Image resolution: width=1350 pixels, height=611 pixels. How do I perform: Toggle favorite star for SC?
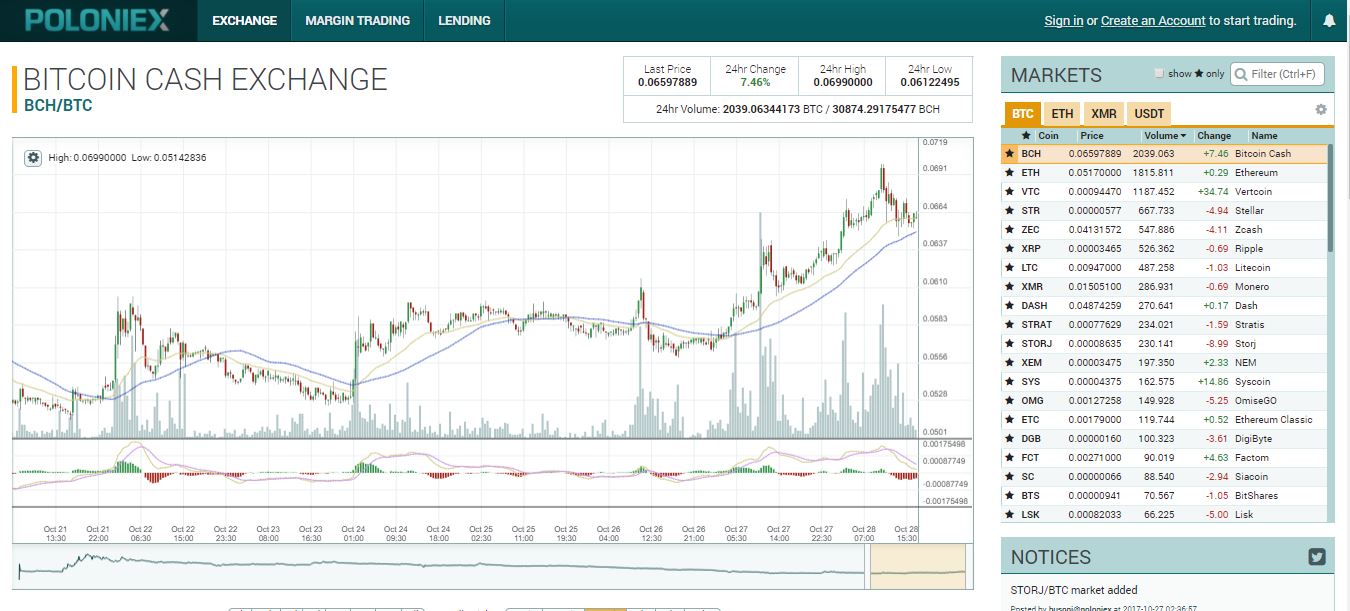coord(1010,477)
